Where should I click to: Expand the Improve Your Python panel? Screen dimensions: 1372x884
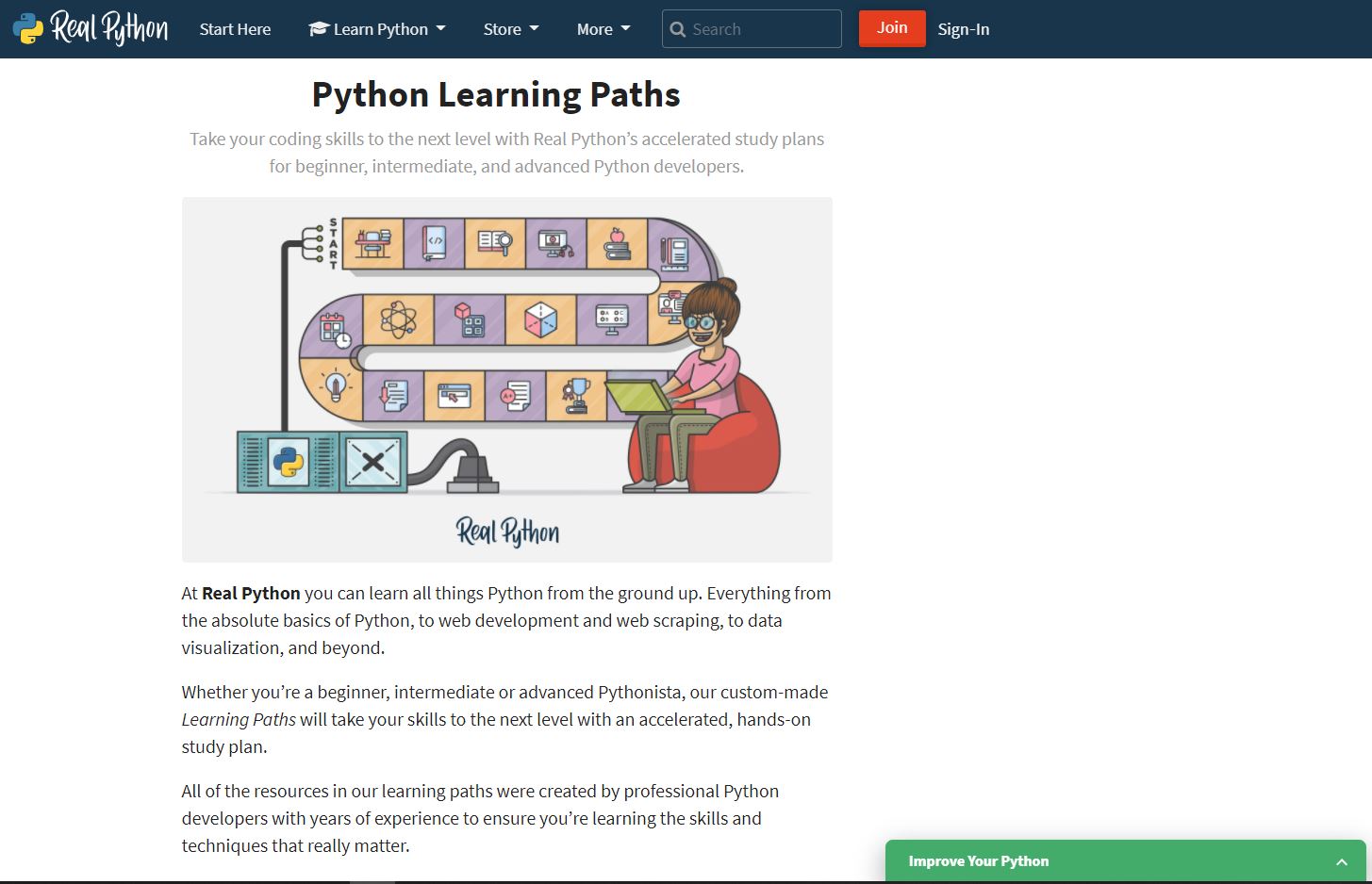point(1126,861)
